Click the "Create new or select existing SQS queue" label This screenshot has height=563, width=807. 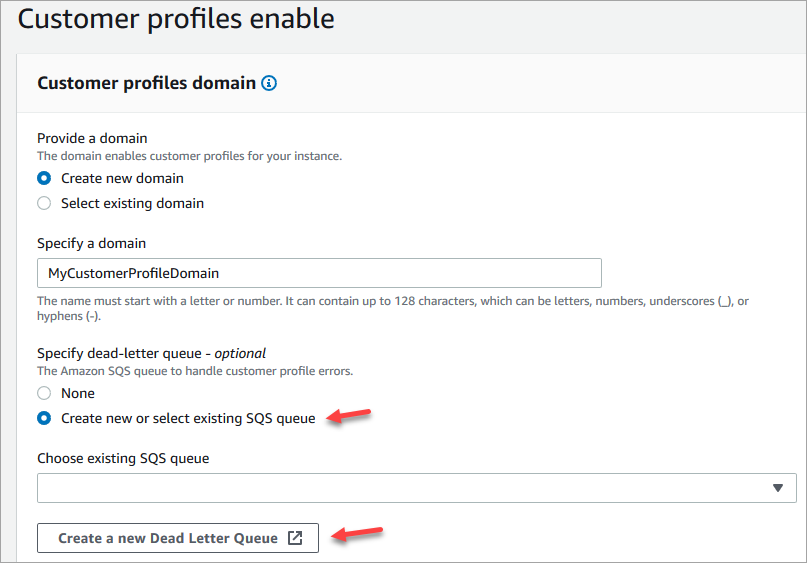pos(188,418)
